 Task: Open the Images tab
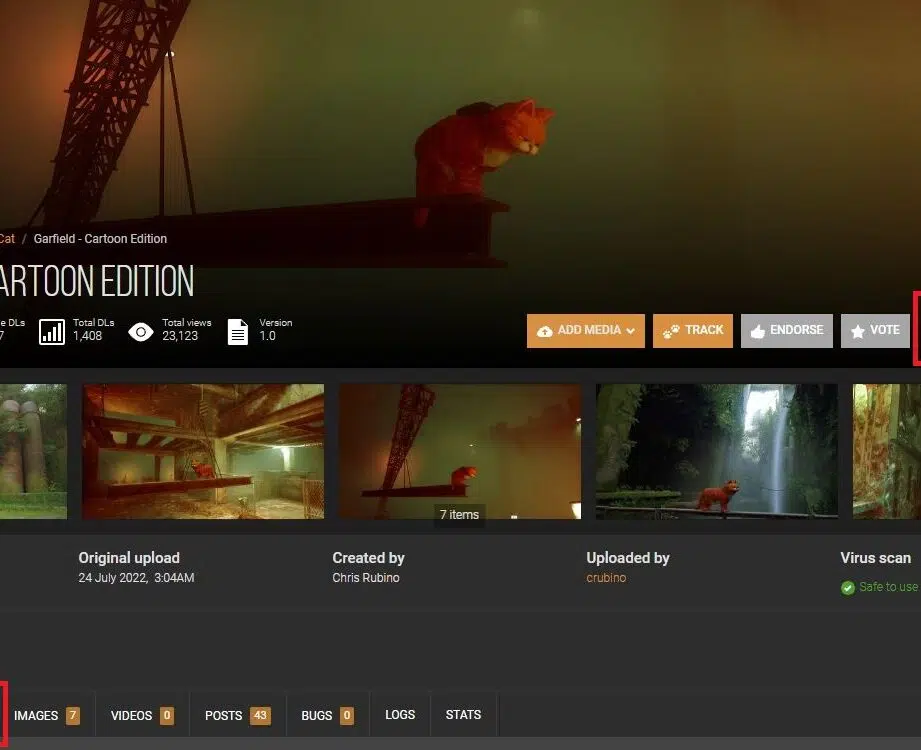click(x=47, y=715)
